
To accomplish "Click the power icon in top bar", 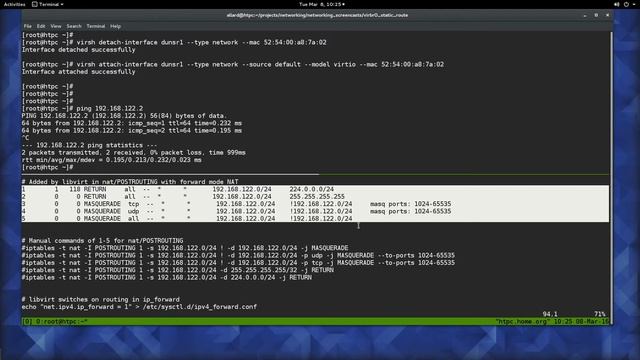I will (x=627, y=4).
